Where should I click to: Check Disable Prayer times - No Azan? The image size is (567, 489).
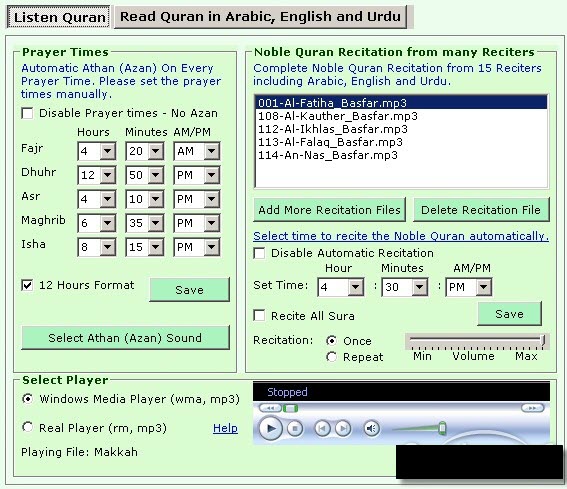(x=27, y=113)
